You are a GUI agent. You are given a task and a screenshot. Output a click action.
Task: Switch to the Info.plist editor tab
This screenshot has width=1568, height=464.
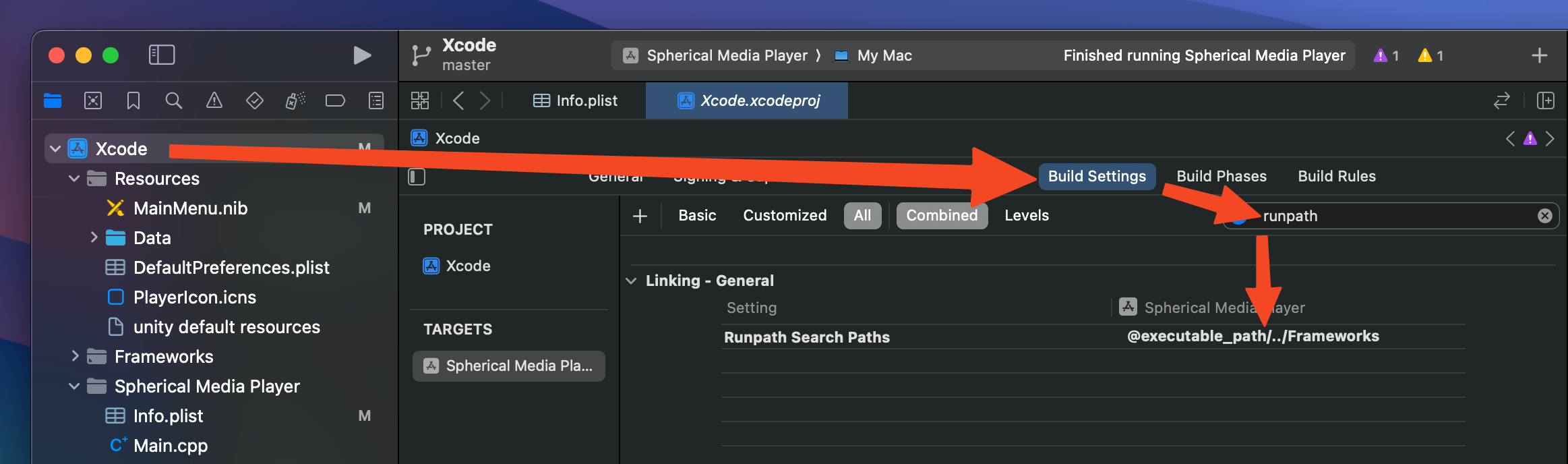click(x=576, y=101)
